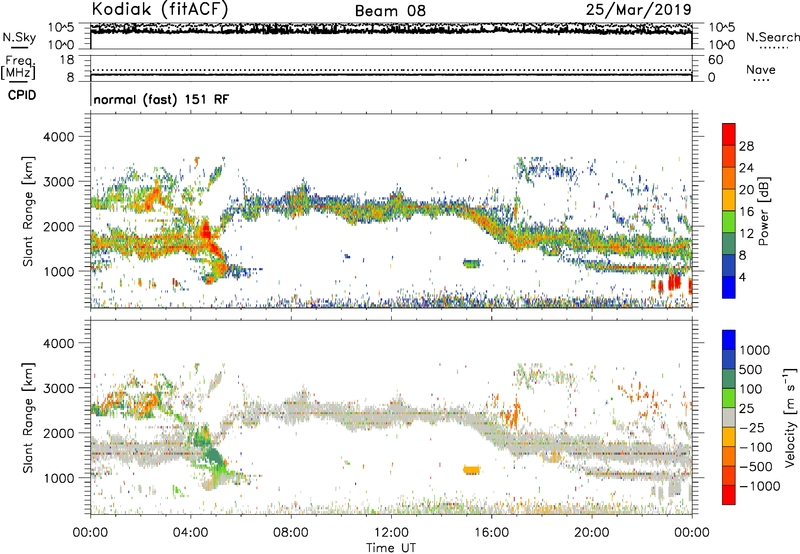The height and width of the screenshot is (554, 800).
Task: Click the 2000 tick on the velocity panel
Action: pyautogui.click(x=58, y=433)
